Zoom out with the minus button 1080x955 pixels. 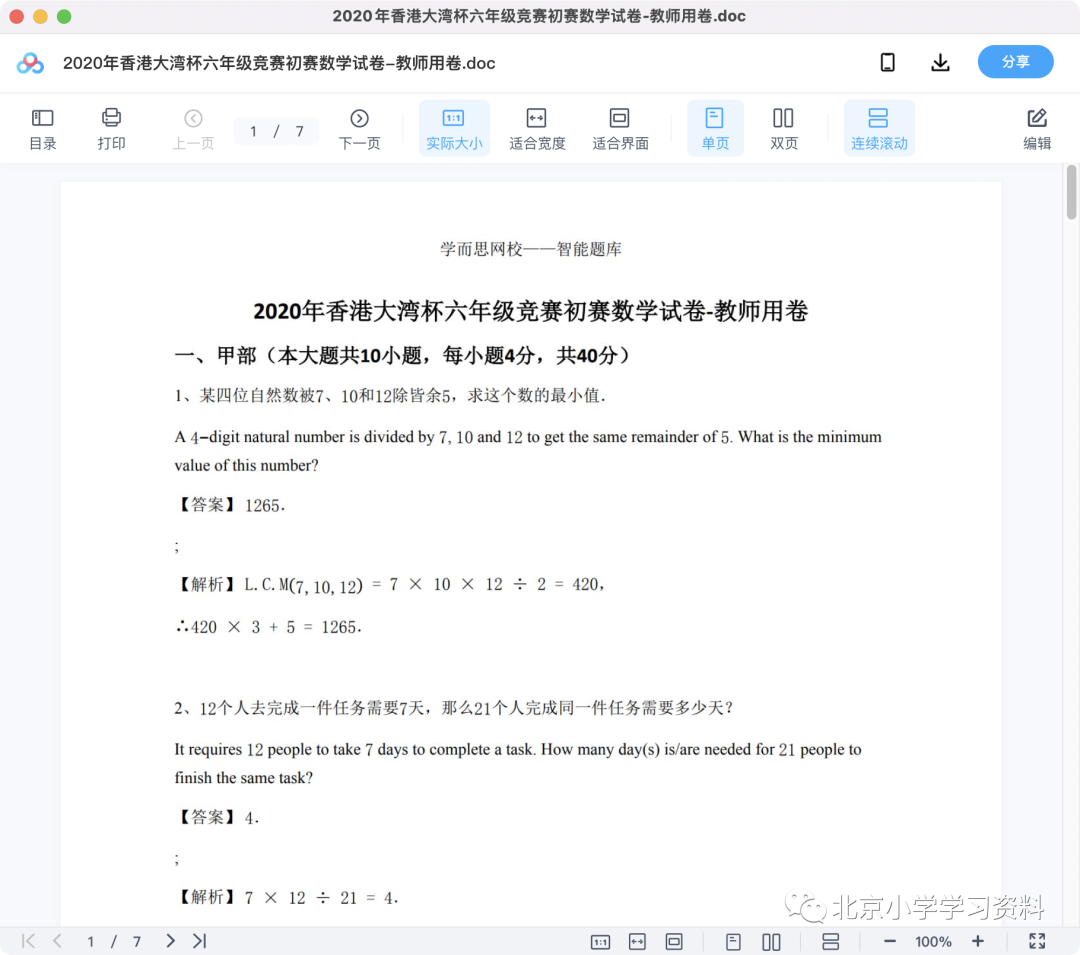[x=890, y=941]
